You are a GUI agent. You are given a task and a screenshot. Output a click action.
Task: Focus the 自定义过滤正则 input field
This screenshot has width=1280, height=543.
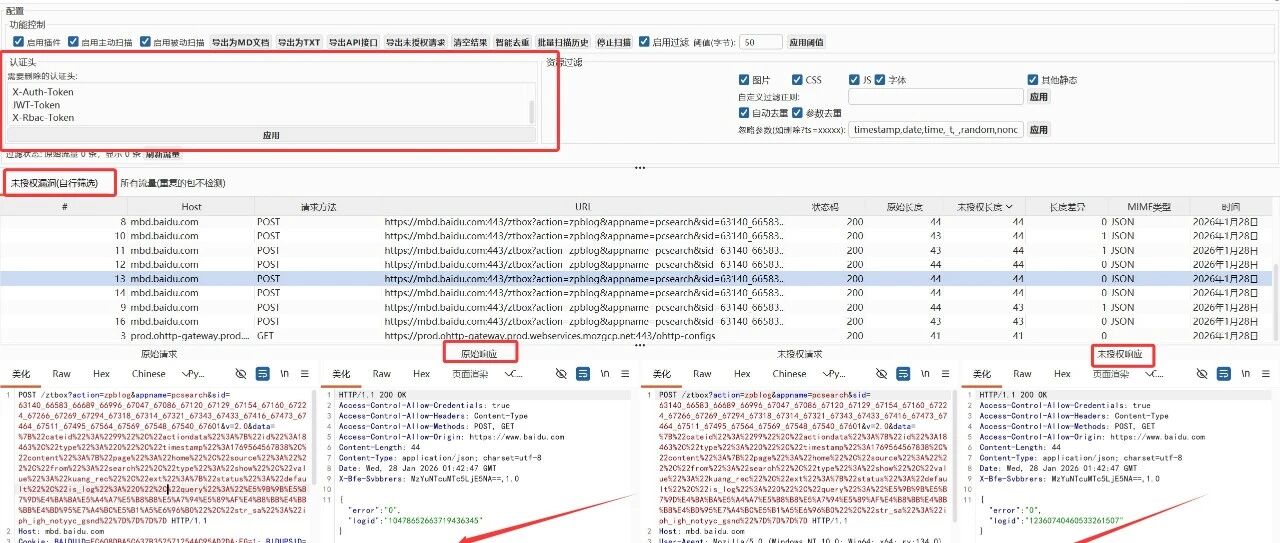pyautogui.click(x=936, y=97)
